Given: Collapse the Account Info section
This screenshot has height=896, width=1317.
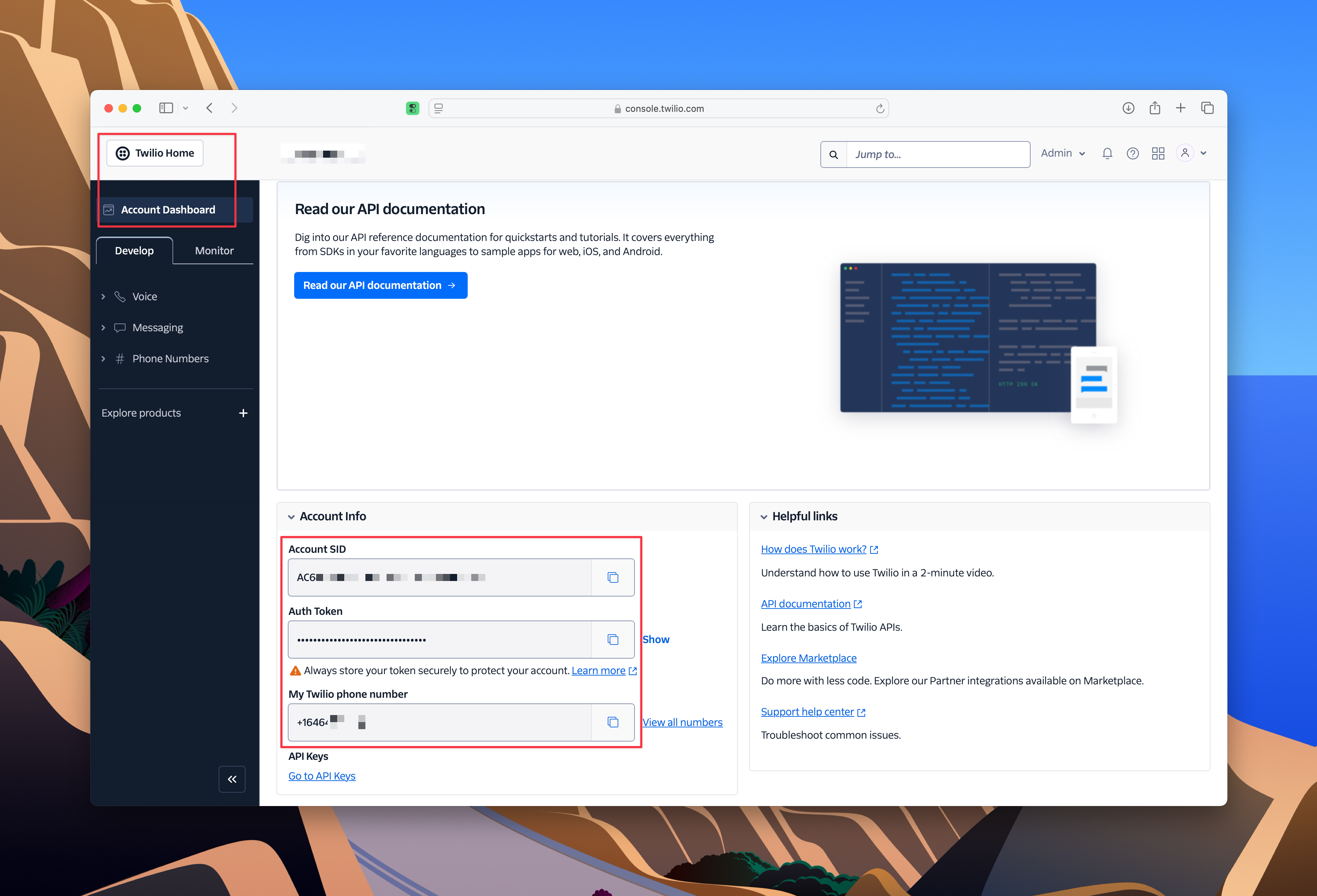Looking at the screenshot, I should pos(291,517).
